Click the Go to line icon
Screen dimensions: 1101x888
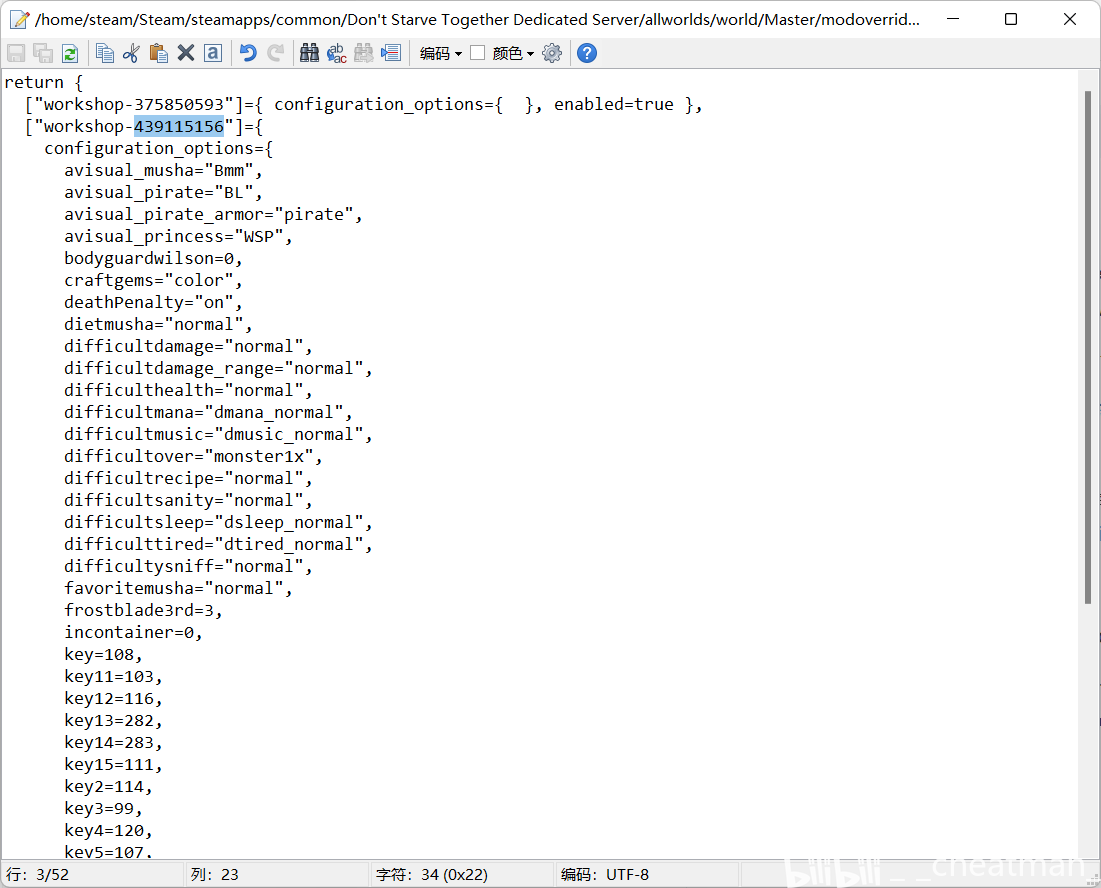tap(390, 53)
